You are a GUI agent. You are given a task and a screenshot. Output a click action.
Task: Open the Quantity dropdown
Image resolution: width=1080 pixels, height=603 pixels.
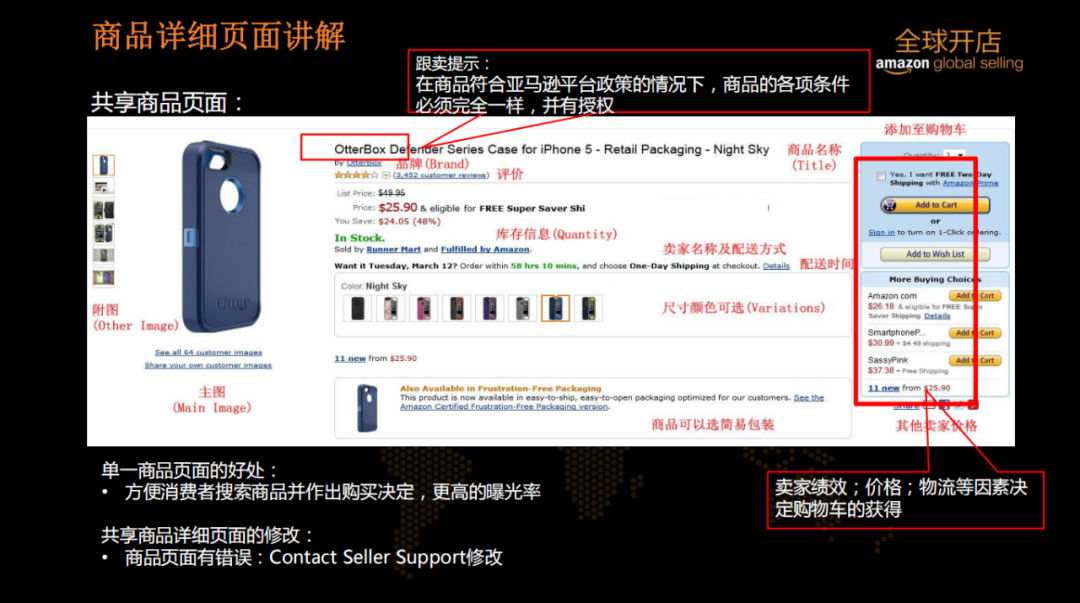coord(955,154)
